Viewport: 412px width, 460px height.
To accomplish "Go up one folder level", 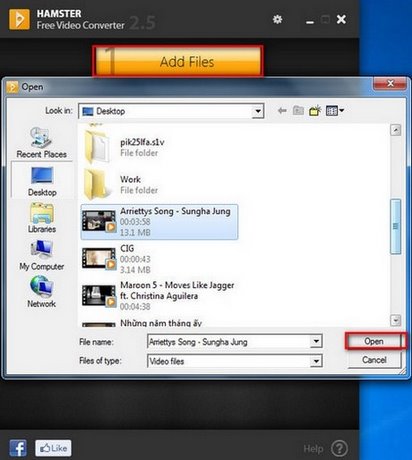I will pyautogui.click(x=298, y=111).
